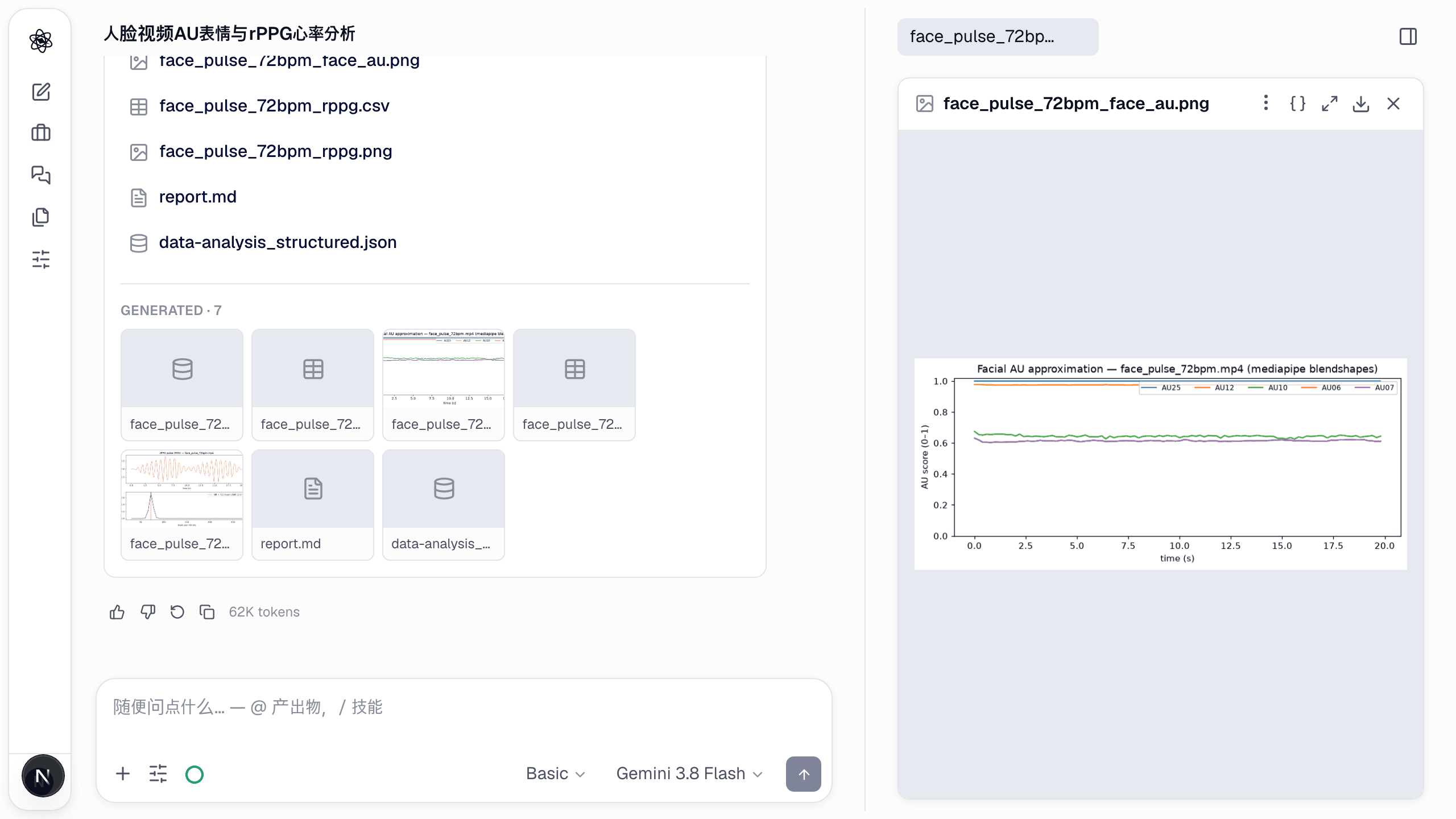The height and width of the screenshot is (819, 1456).
Task: Open the copy documents icon in sidebar
Action: point(41,217)
